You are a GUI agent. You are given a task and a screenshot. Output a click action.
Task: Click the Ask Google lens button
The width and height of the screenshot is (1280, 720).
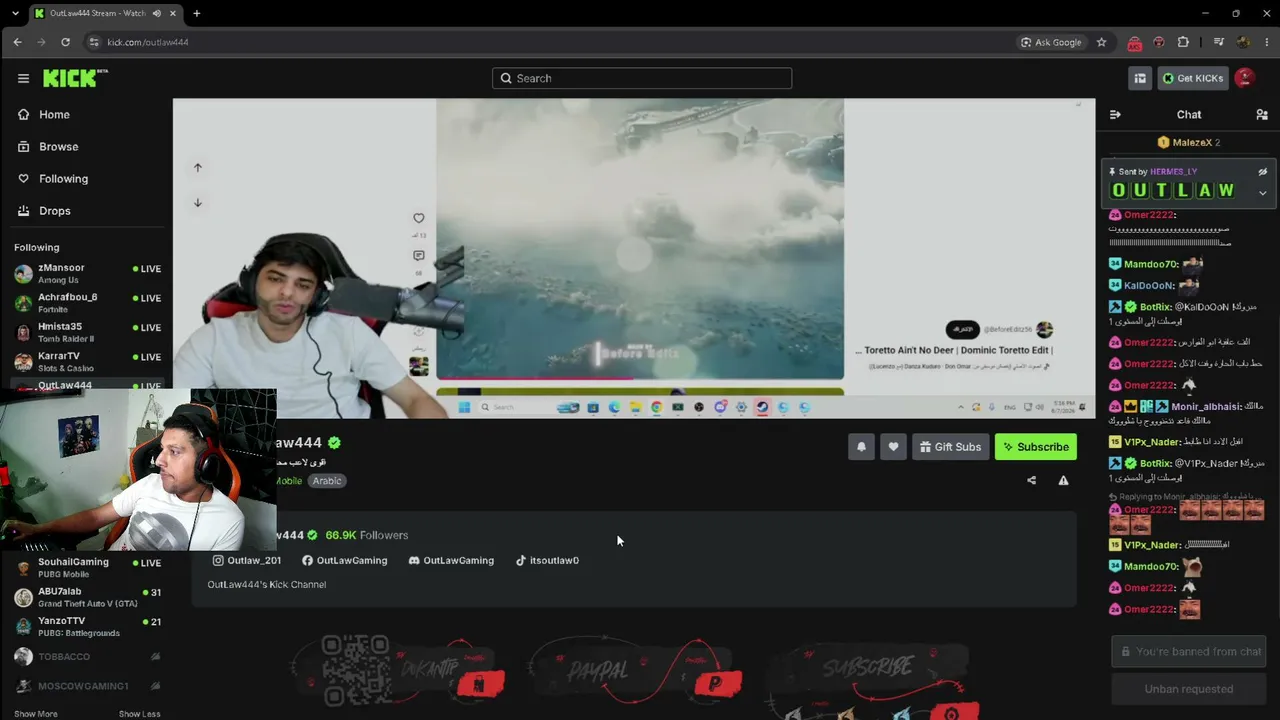[x=1051, y=42]
